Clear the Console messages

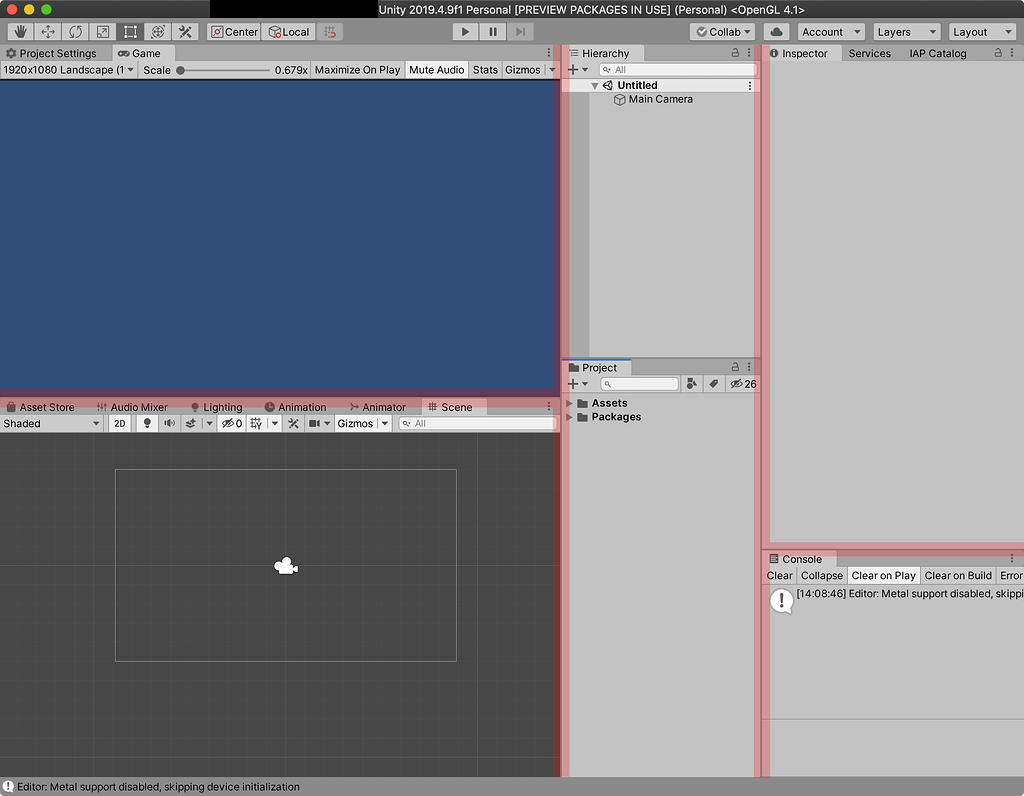pyautogui.click(x=779, y=575)
